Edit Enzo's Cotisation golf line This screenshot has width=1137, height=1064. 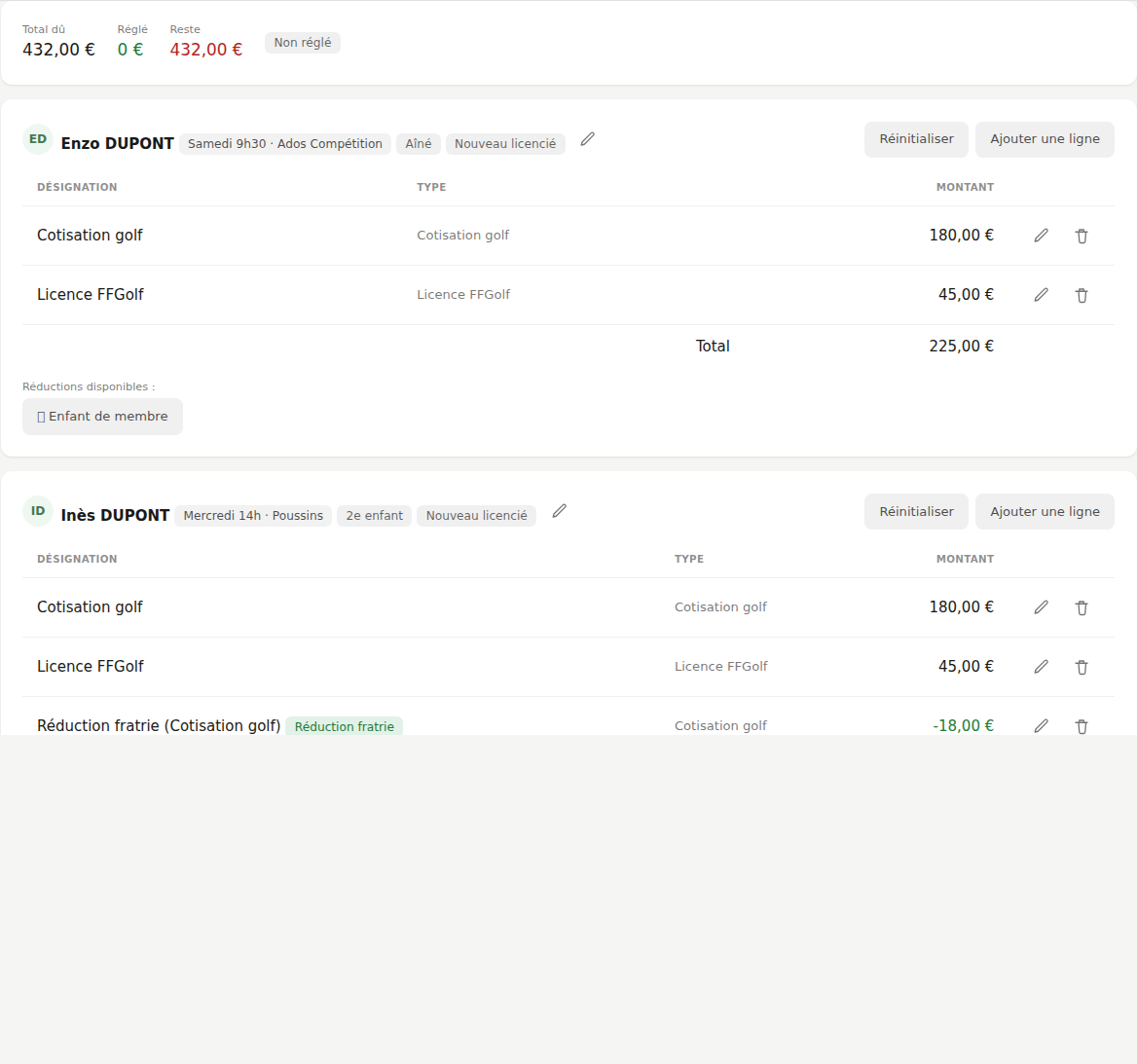[x=1042, y=235]
